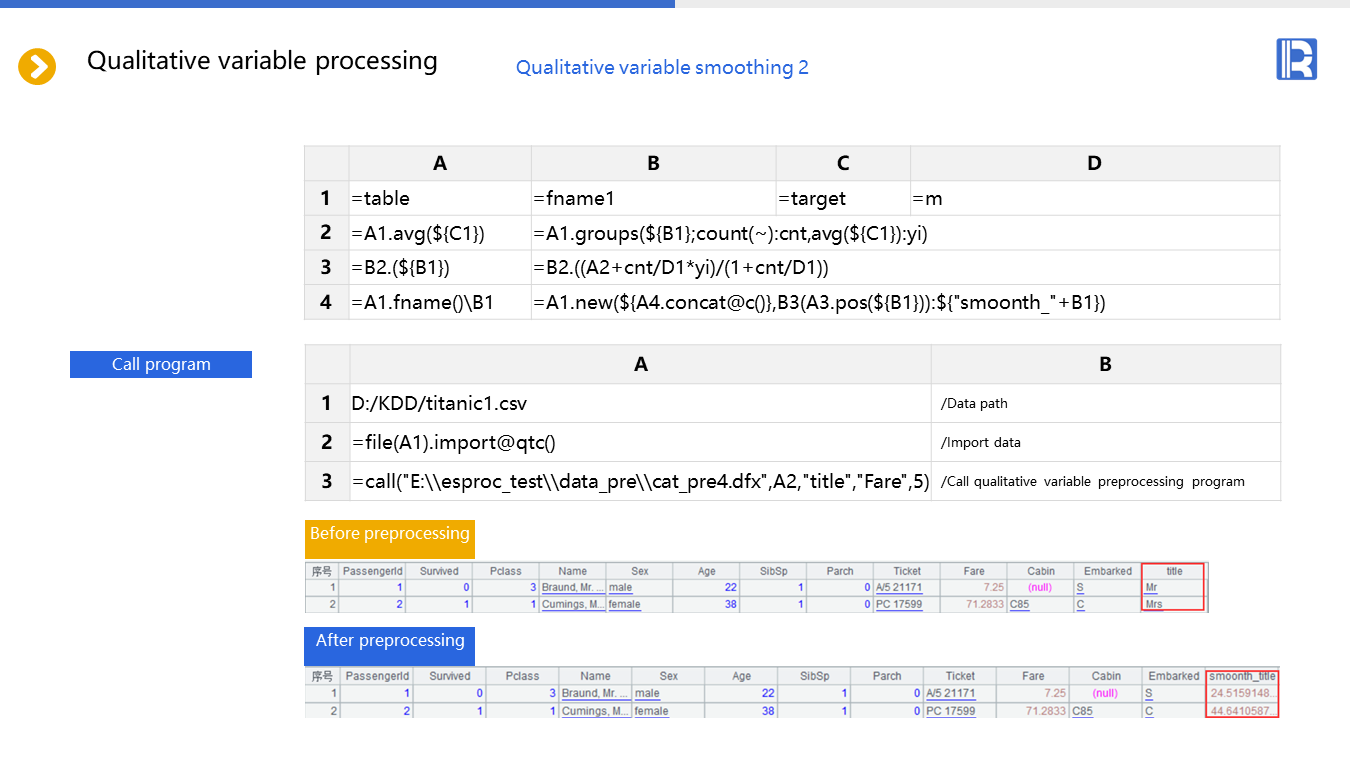Click the cell with the call cat_pre4.dfx formula
The width and height of the screenshot is (1350, 759).
click(640, 481)
